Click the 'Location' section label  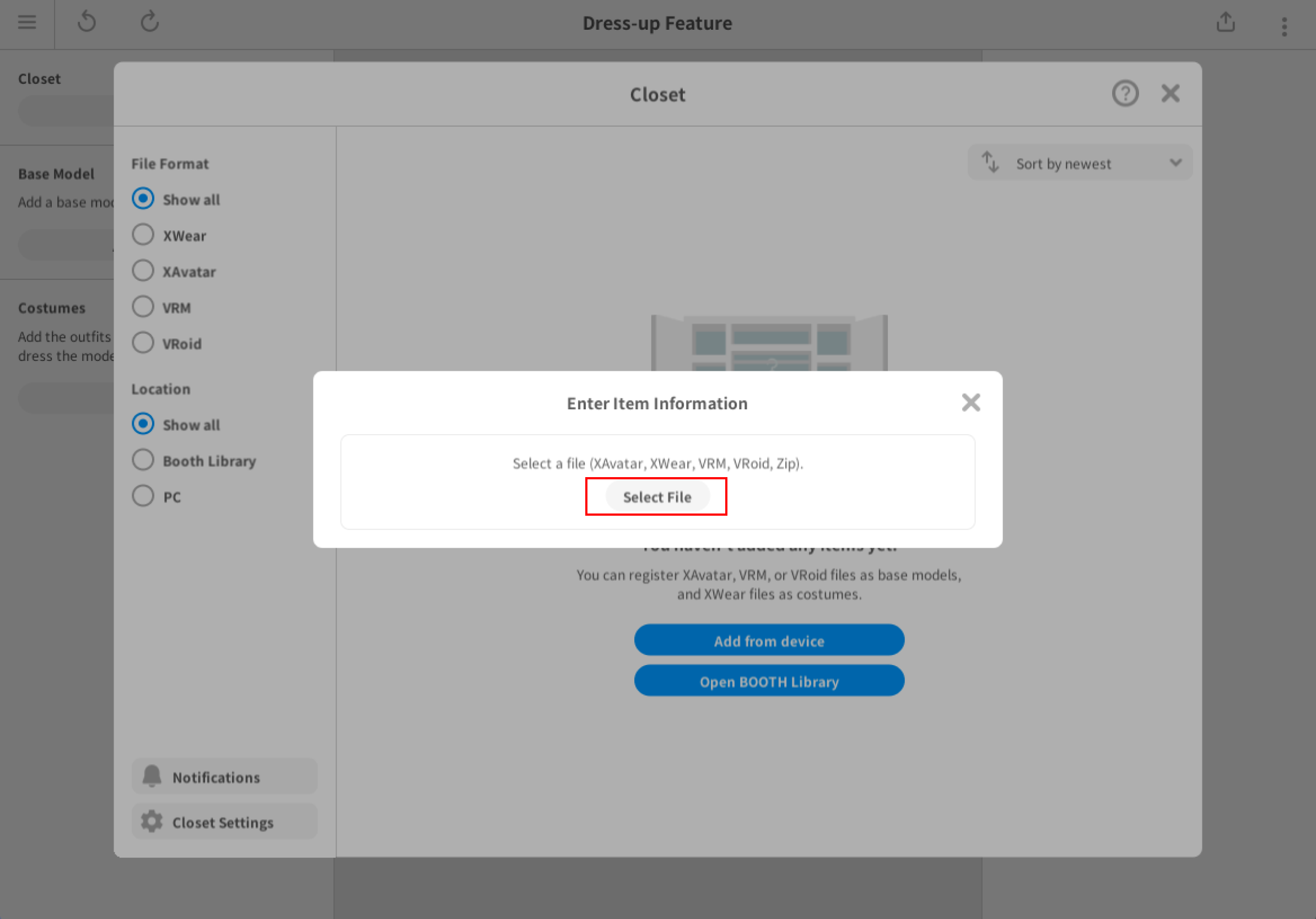pos(161,389)
